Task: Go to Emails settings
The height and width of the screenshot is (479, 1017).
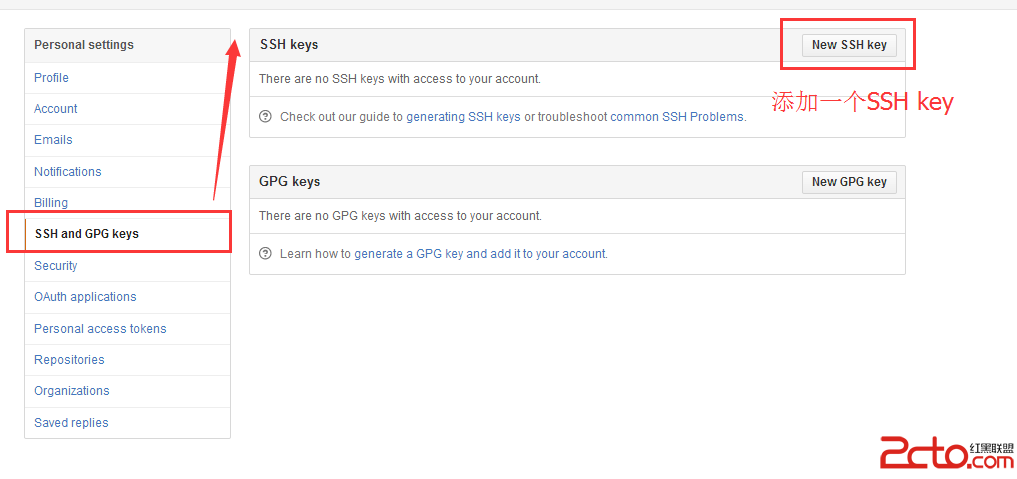Action: (x=53, y=140)
